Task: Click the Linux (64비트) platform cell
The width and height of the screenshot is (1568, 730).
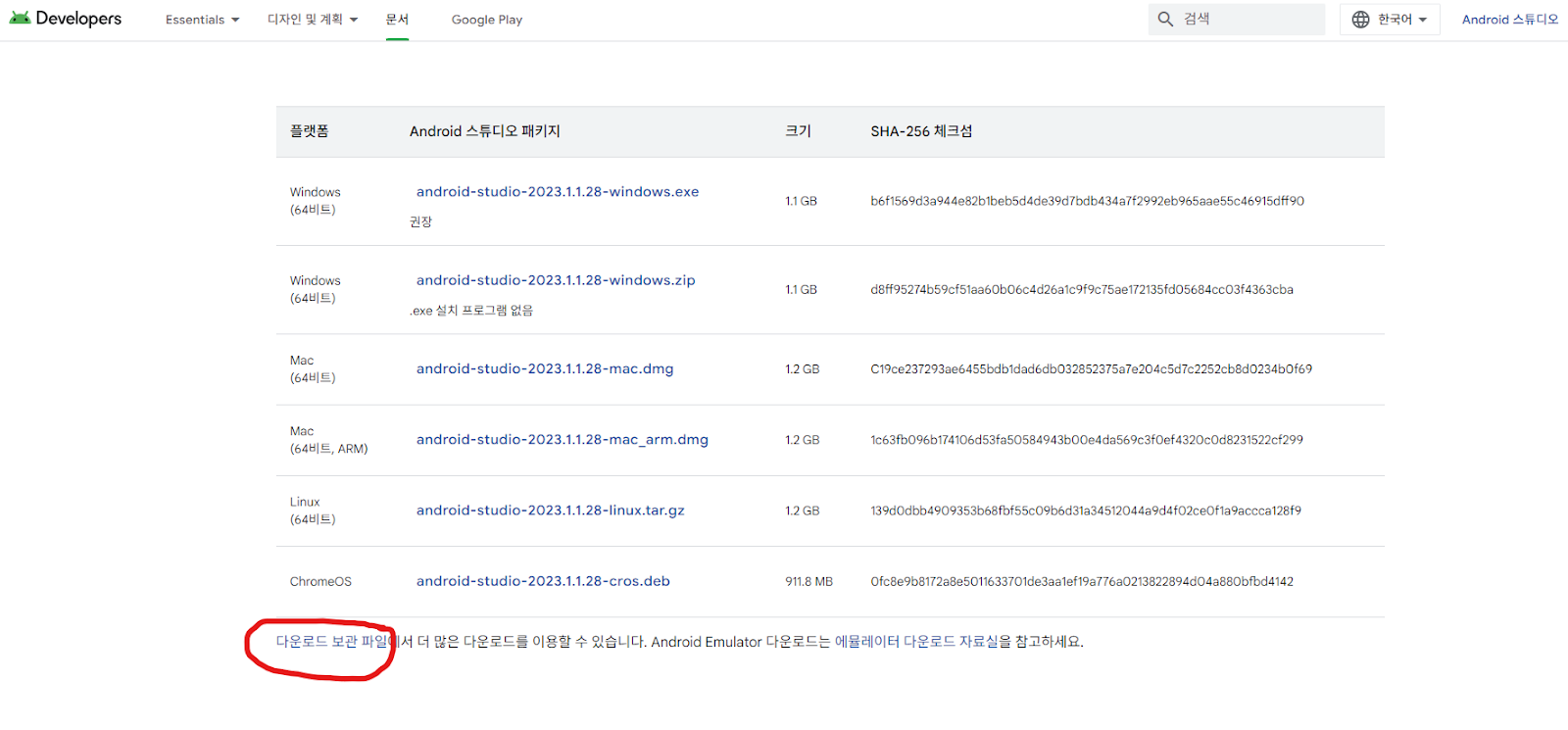Action: click(x=313, y=511)
